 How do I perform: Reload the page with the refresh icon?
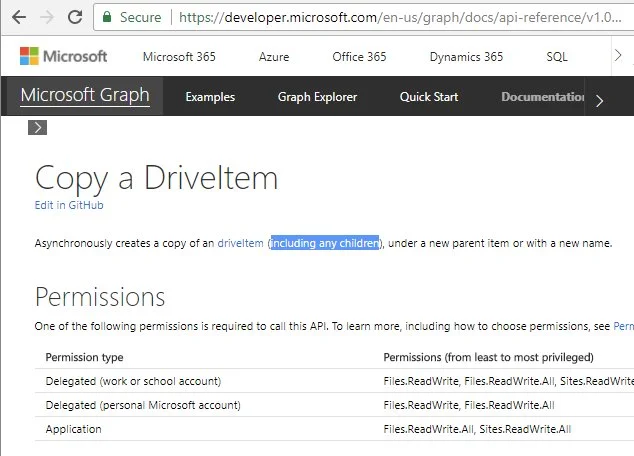75,18
